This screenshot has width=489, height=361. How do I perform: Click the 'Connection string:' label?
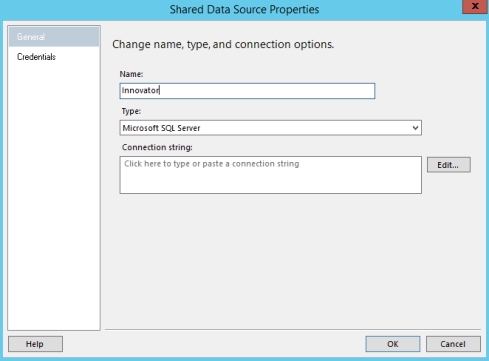(157, 147)
